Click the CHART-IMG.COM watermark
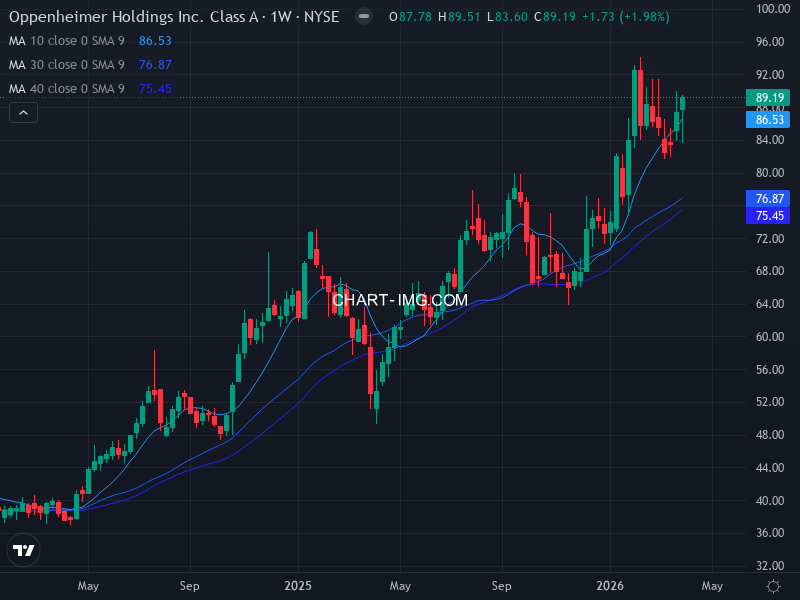Screen dimensions: 800x600 (x=400, y=298)
